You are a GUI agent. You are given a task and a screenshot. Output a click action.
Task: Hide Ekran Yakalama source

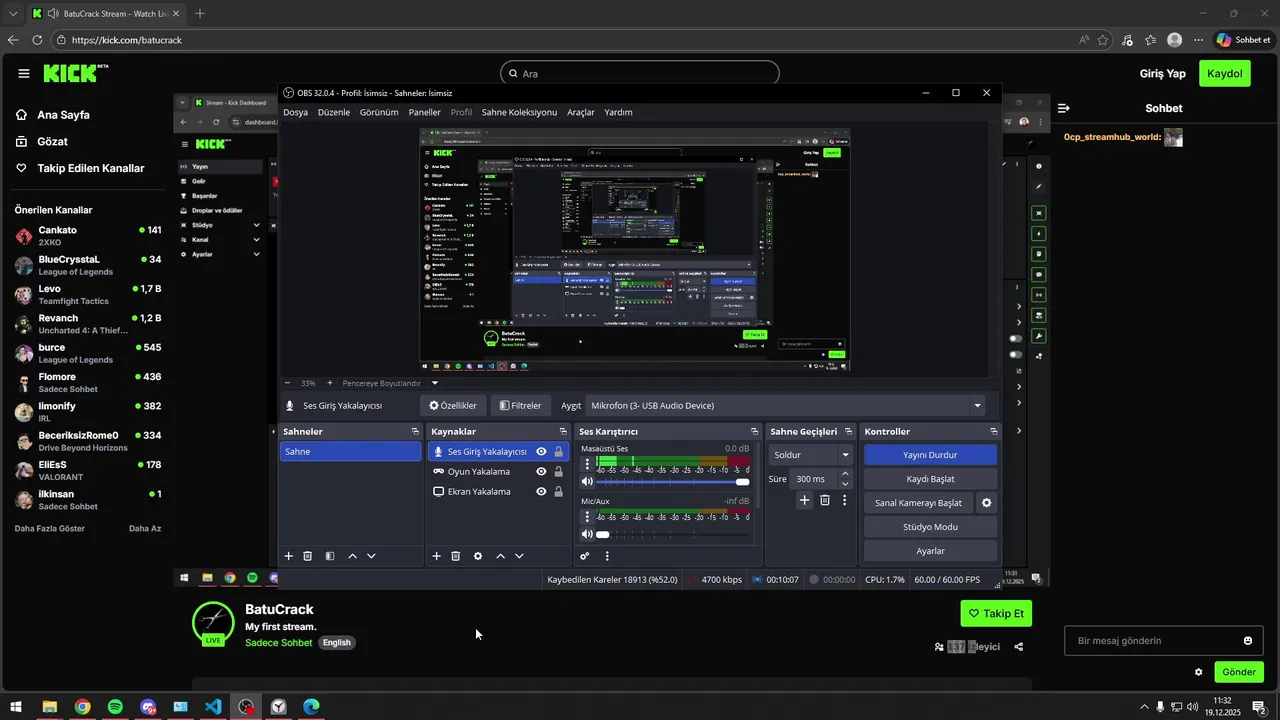pyautogui.click(x=541, y=492)
